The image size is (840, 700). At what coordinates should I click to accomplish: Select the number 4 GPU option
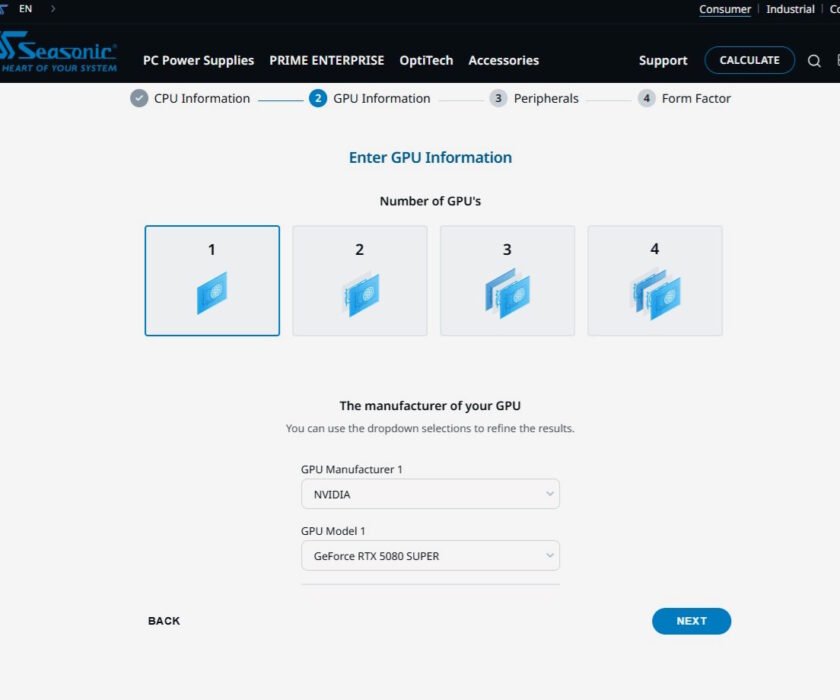pos(655,281)
